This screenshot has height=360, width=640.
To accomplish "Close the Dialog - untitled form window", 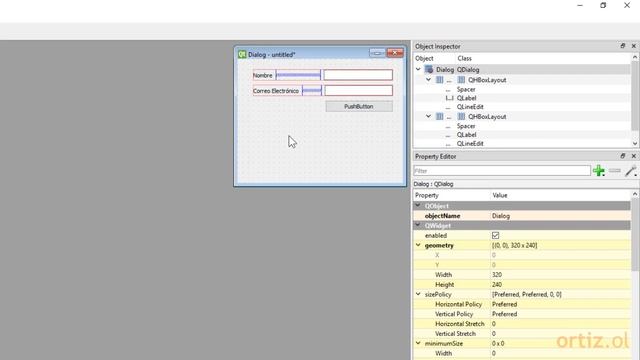I will (395, 53).
